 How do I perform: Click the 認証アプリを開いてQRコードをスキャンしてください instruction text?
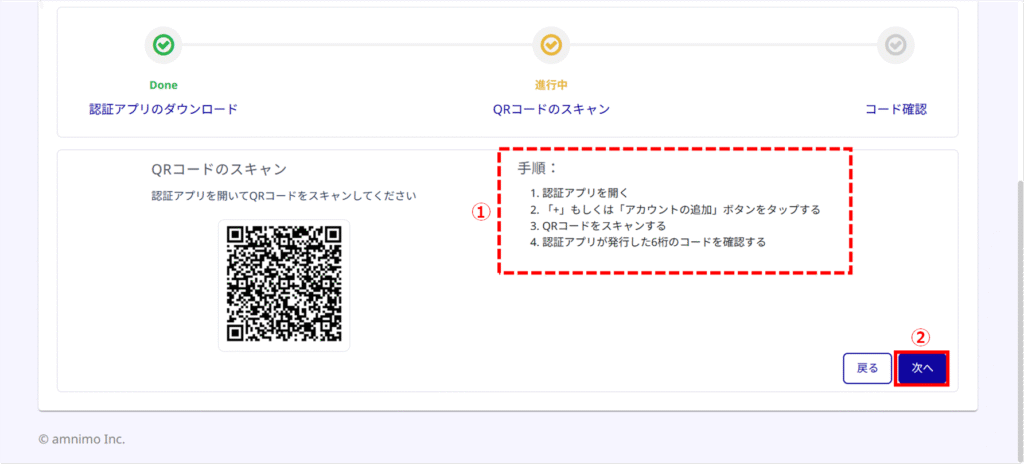click(x=283, y=195)
